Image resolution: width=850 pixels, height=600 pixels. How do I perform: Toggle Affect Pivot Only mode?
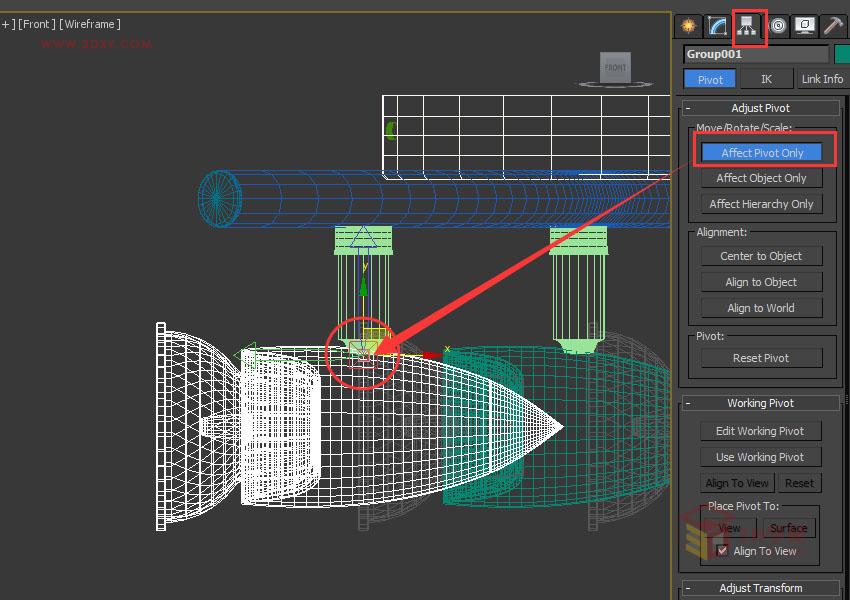click(x=763, y=152)
